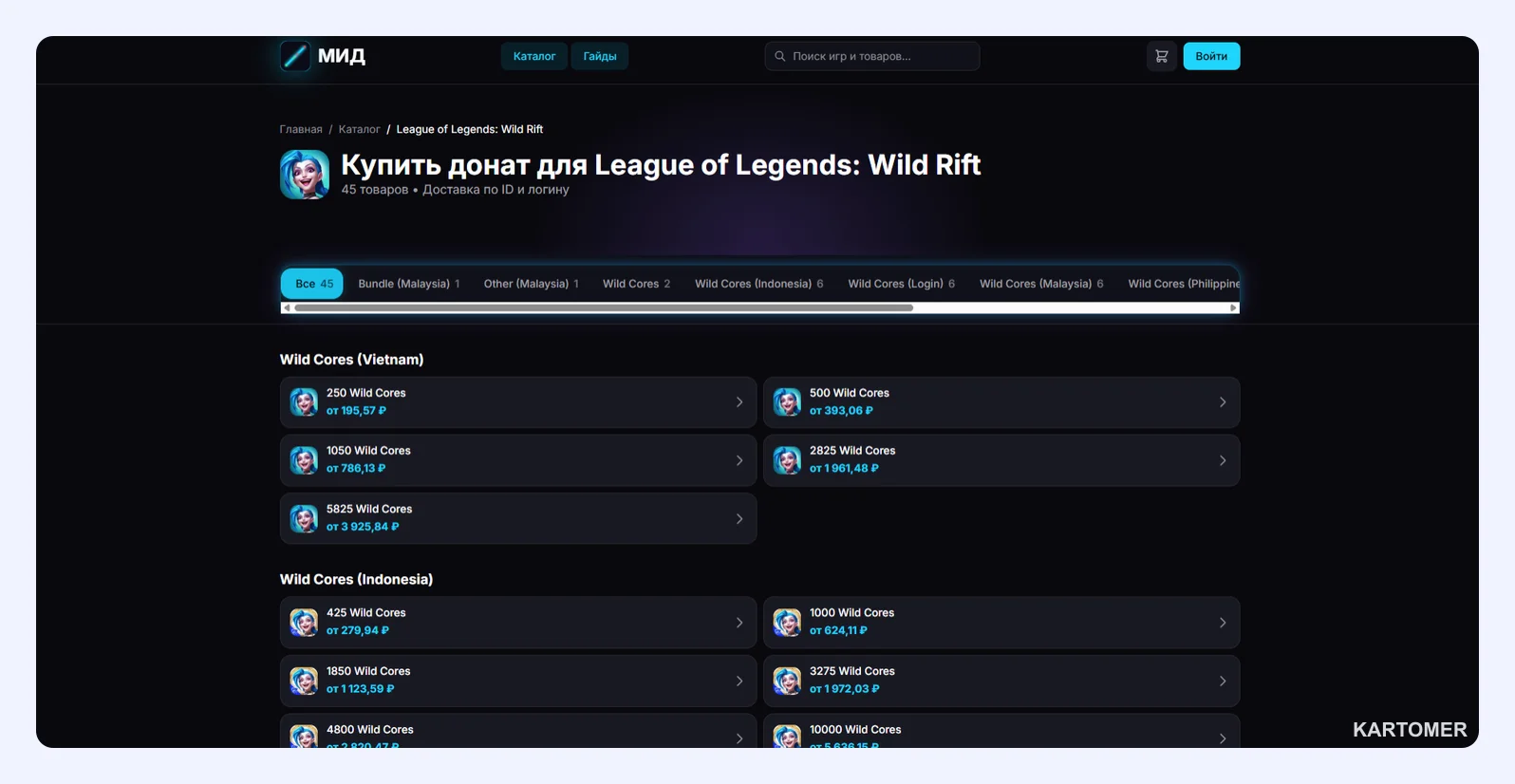Click the 1850 Wild Cores item icon
Image resolution: width=1515 pixels, height=784 pixels.
[304, 681]
